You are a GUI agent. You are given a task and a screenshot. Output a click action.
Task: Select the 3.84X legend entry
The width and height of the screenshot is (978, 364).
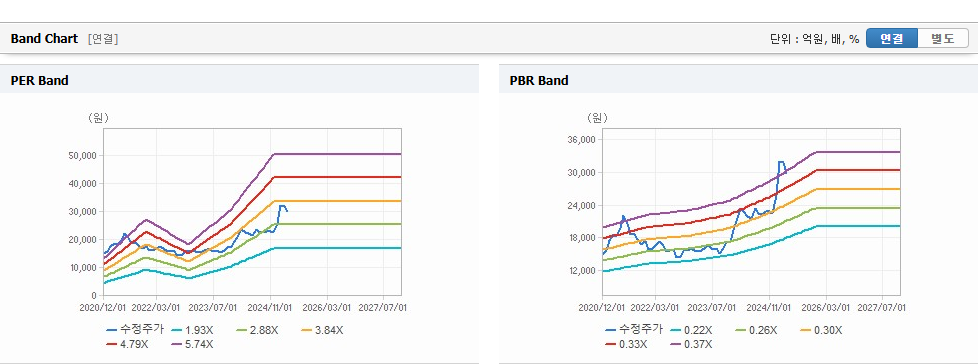322,330
